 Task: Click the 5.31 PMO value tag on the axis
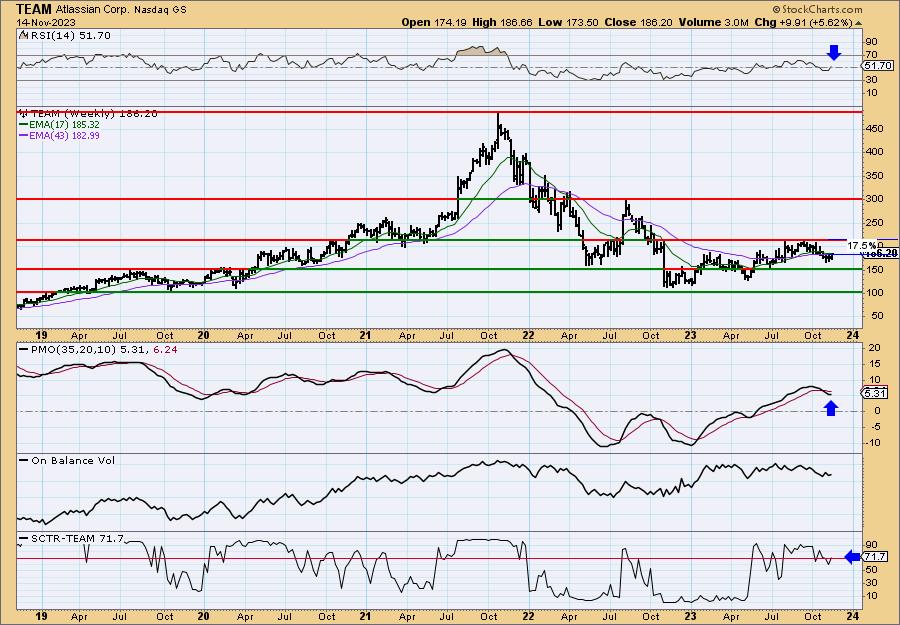click(x=877, y=394)
